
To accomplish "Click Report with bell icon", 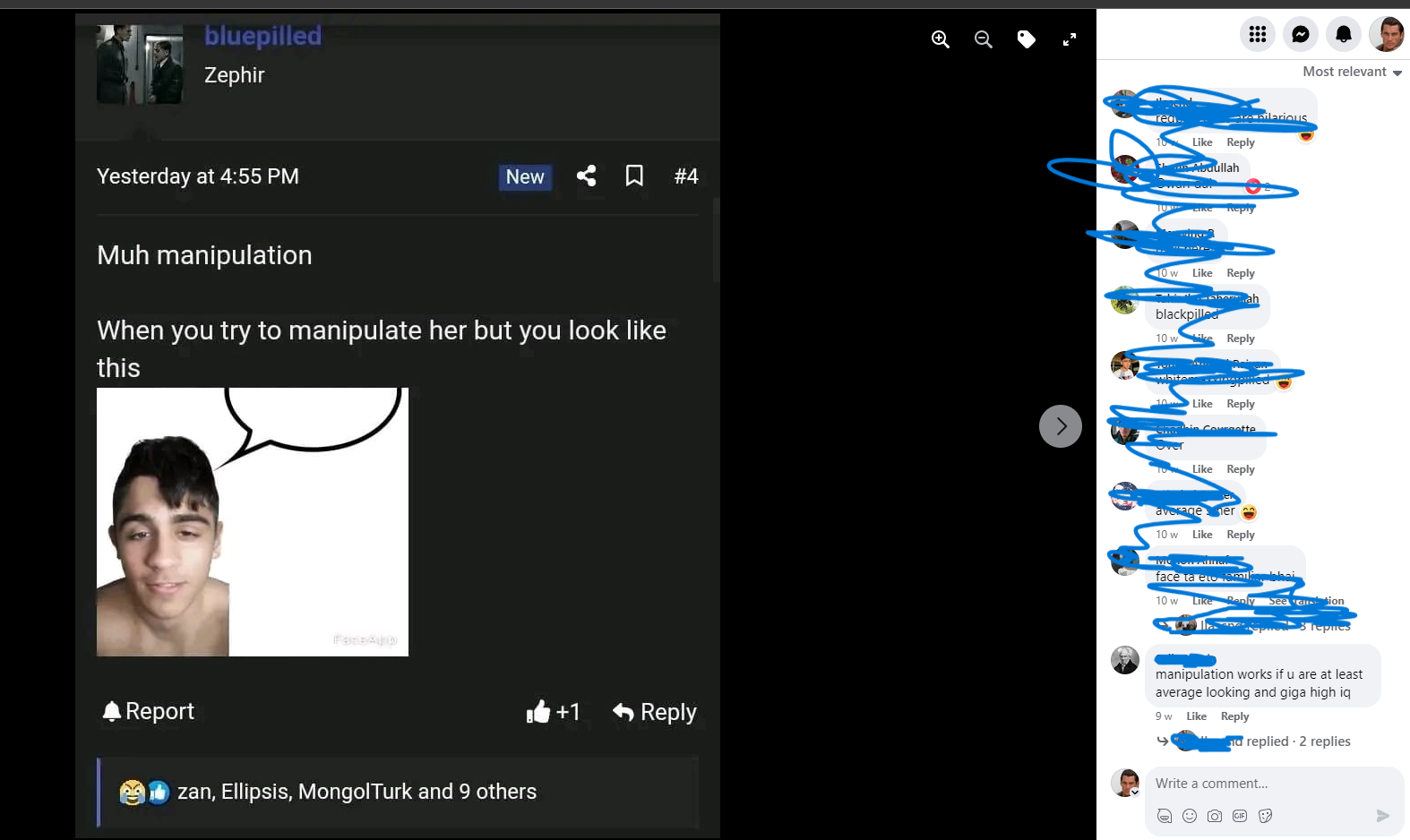I will (x=148, y=711).
